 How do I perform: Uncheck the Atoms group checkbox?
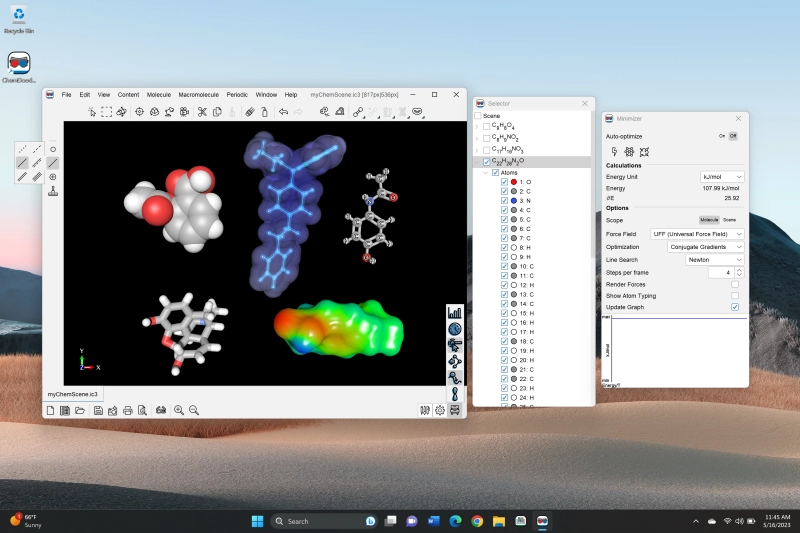[x=495, y=172]
